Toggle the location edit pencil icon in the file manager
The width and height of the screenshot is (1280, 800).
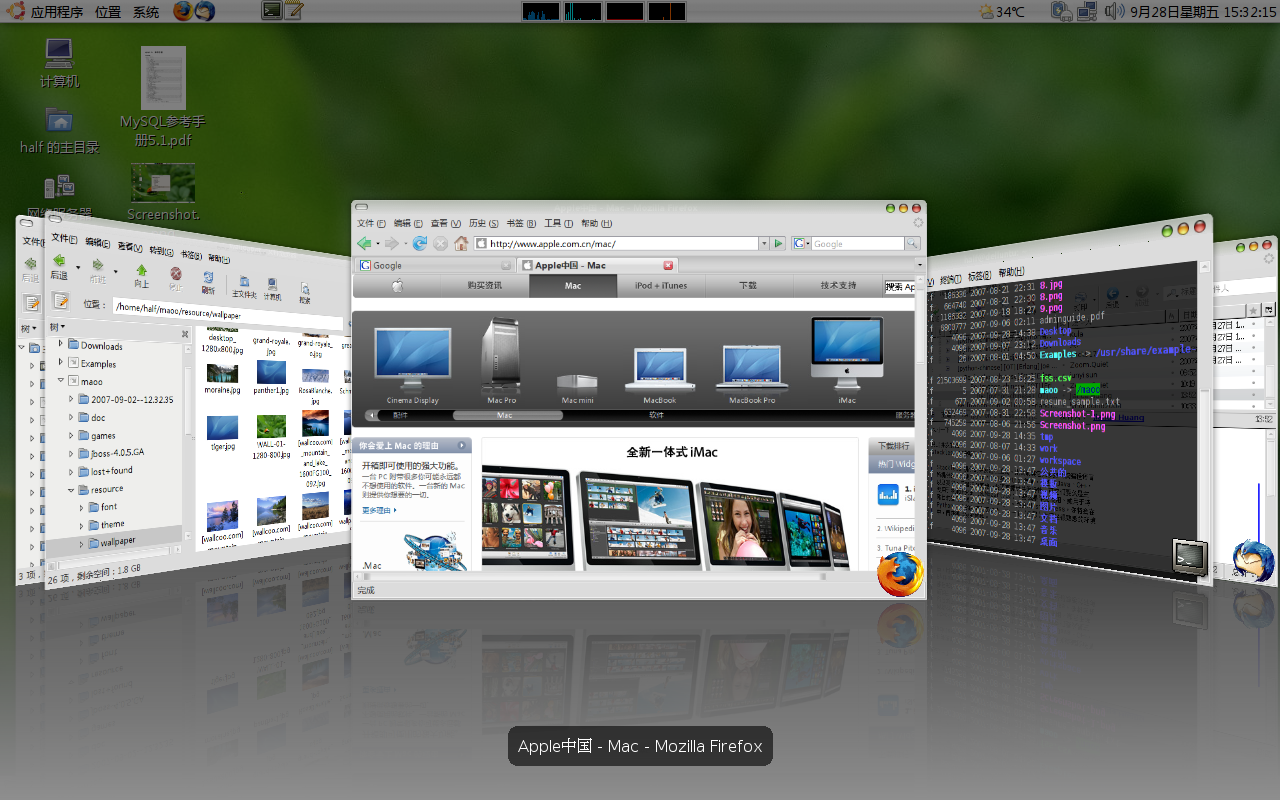[x=61, y=300]
